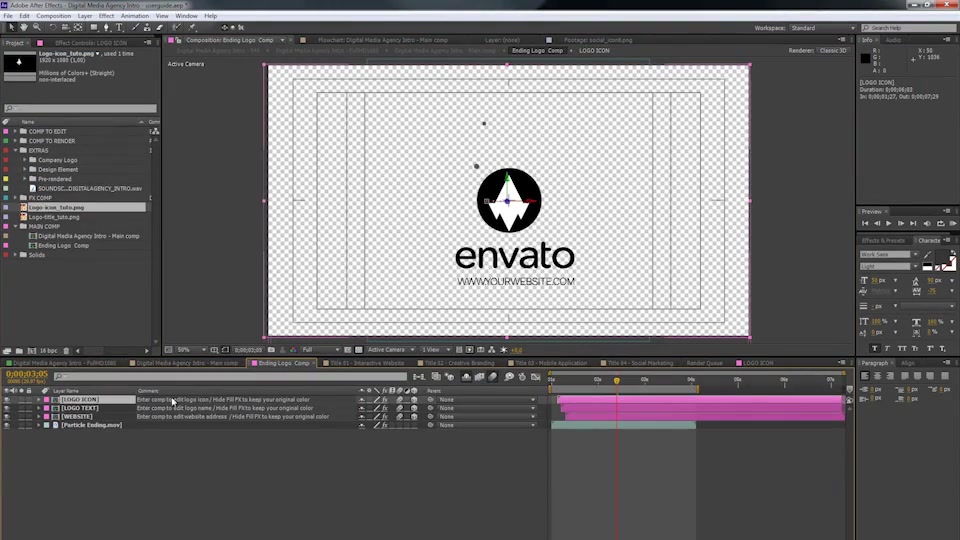Select the Puppet Pin tool

click(x=192, y=28)
